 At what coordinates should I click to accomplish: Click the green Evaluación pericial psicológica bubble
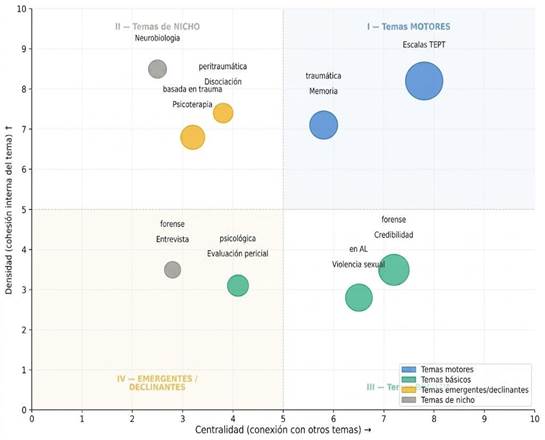pos(238,285)
